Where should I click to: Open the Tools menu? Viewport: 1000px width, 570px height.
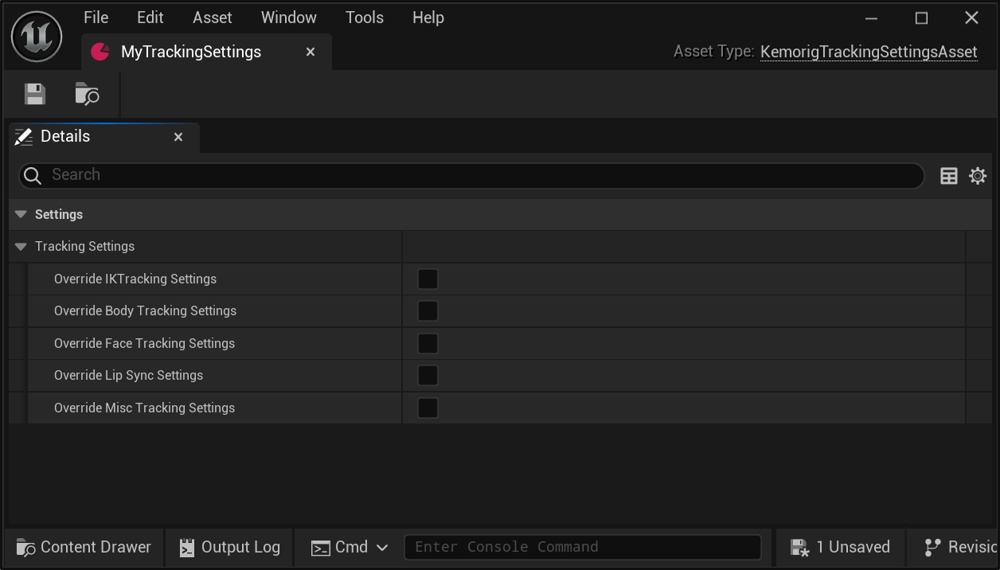364,18
